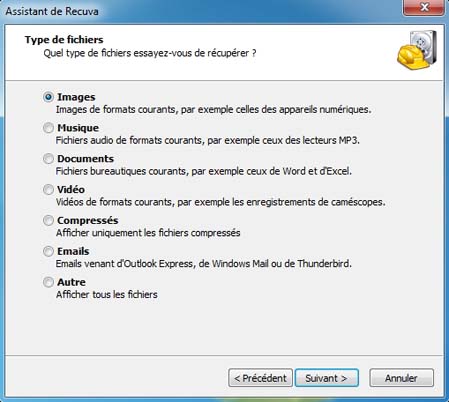Viewport: 449px width, 402px height.
Task: Click the Vidéo description about caméscopes
Action: coord(220,202)
